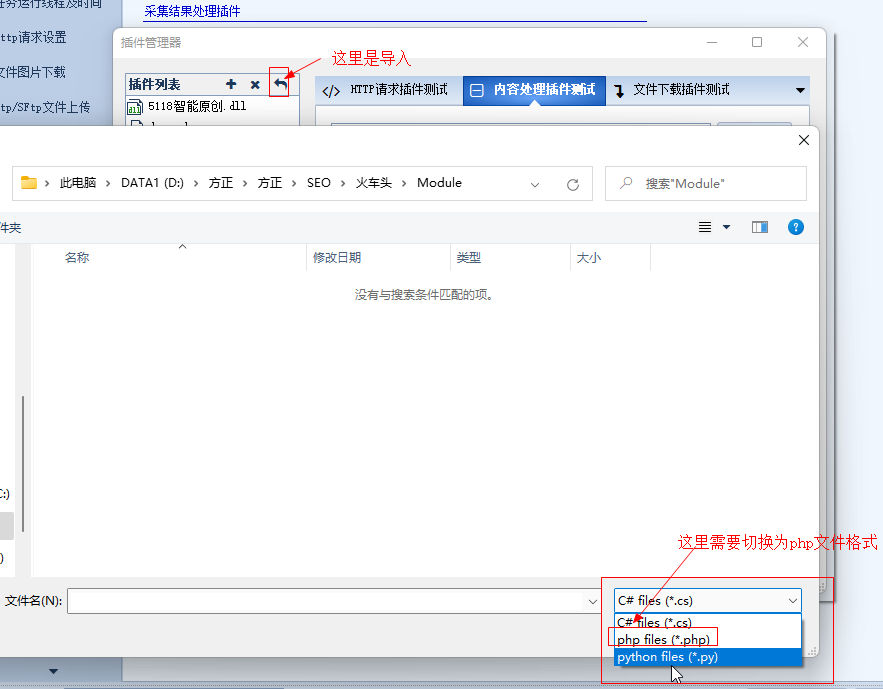The height and width of the screenshot is (689, 883).
Task: Open tp/SFtp文件上传 sidebar item
Action: pyautogui.click(x=45, y=108)
